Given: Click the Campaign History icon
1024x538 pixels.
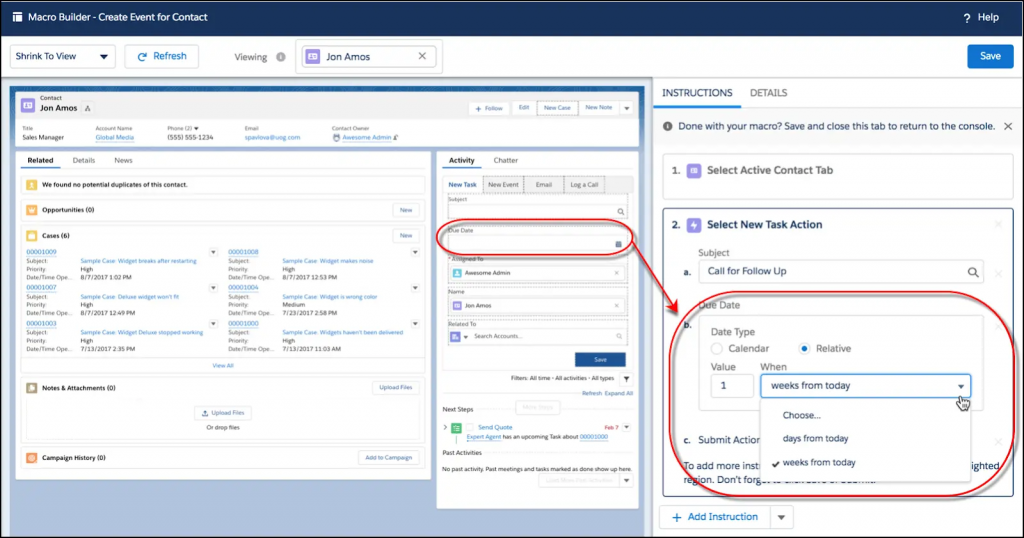Looking at the screenshot, I should (x=31, y=458).
